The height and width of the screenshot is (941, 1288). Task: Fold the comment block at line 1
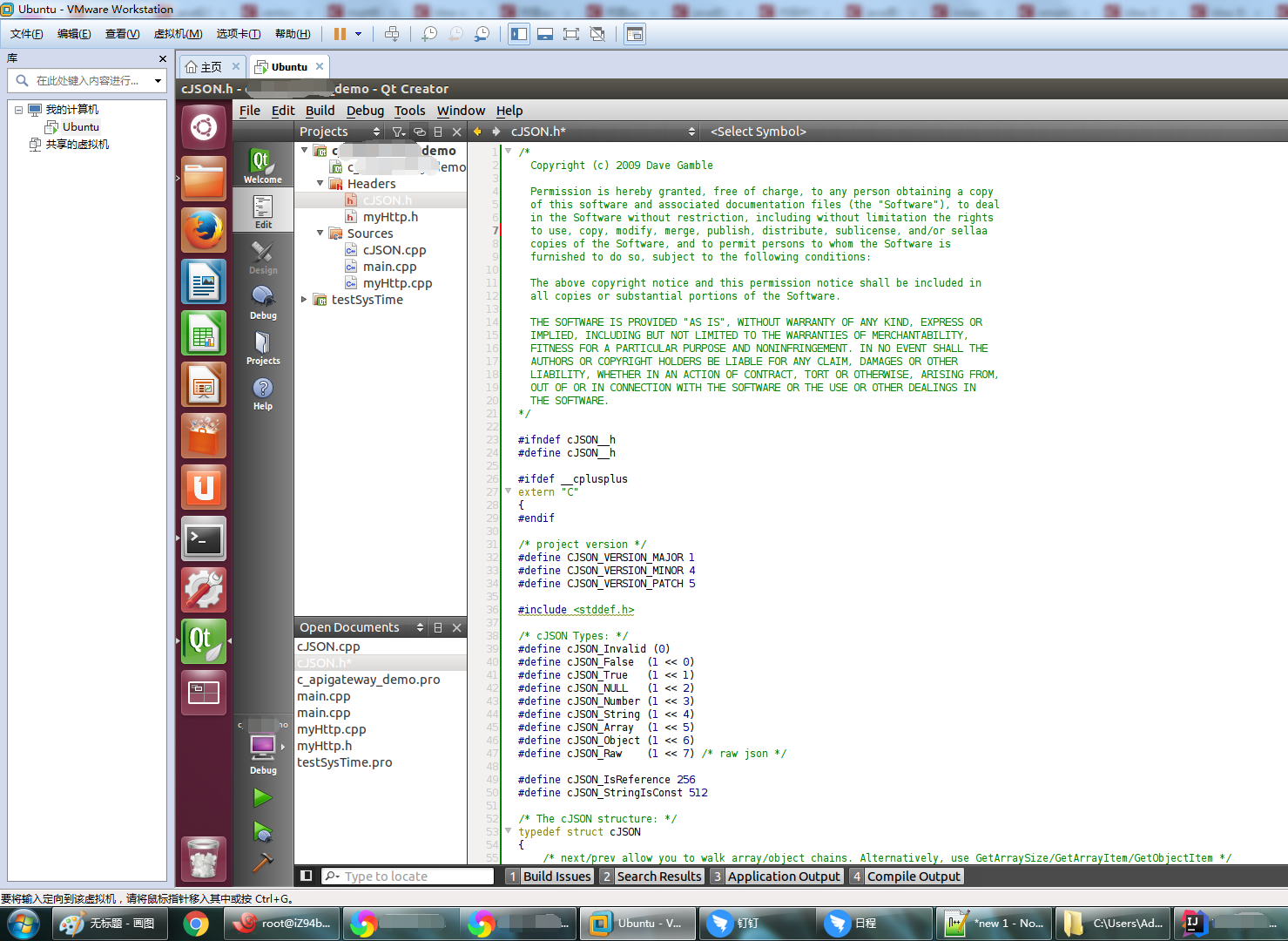(x=508, y=151)
